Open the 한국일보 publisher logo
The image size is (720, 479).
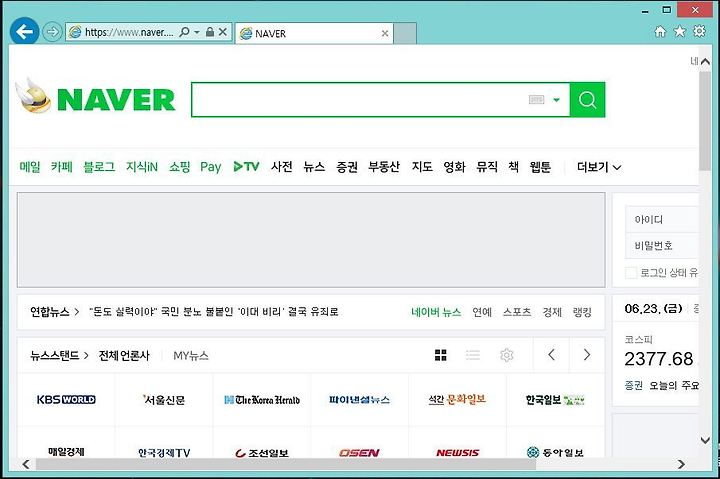click(555, 400)
